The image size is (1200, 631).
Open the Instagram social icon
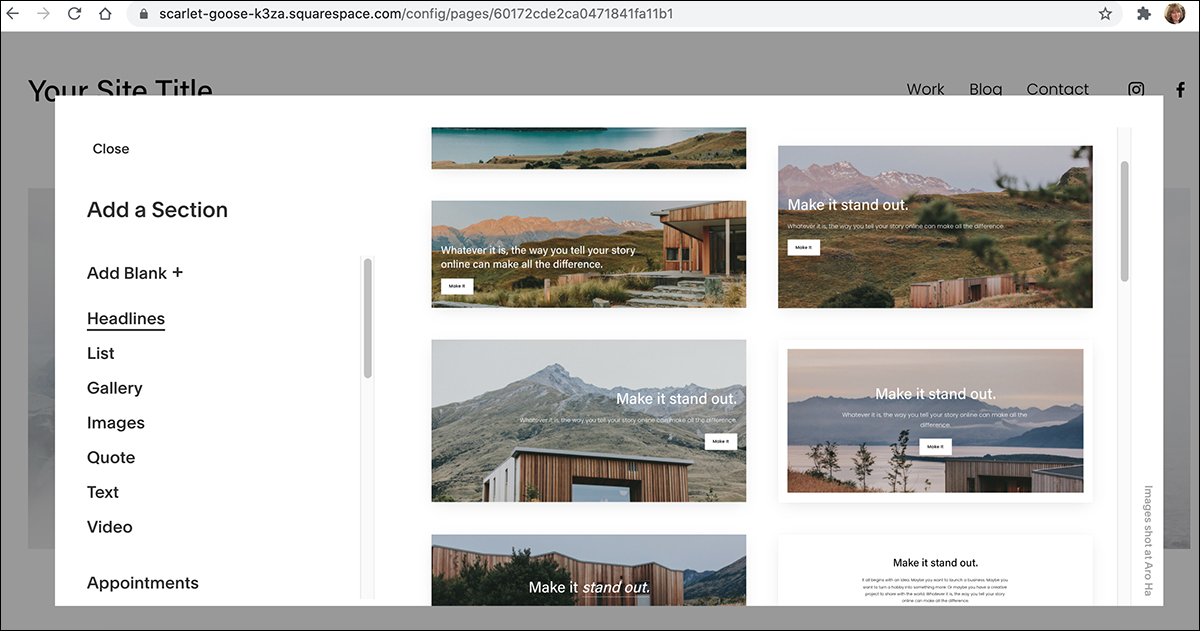coord(1136,89)
